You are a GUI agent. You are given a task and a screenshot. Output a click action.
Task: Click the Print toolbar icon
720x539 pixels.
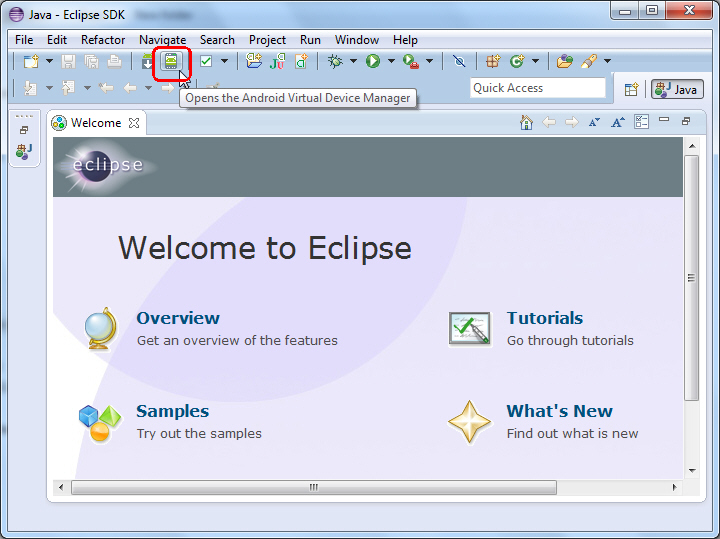tap(114, 61)
